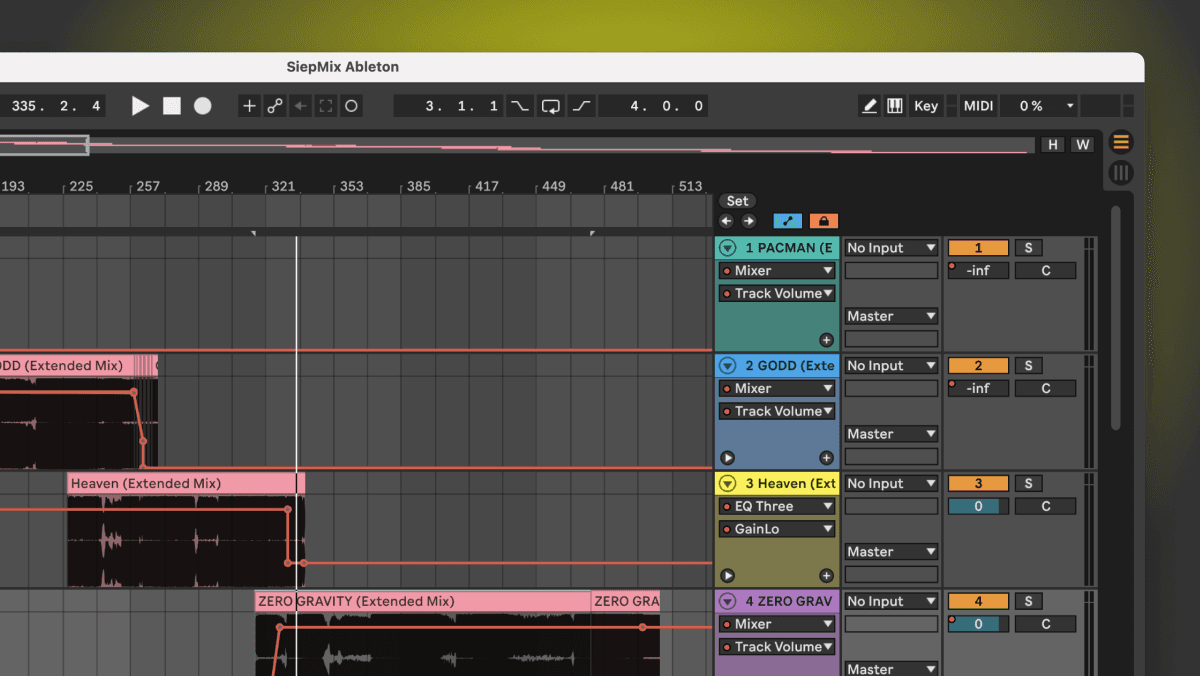
Task: Open PACMAN track Mixer device chooser
Action: pos(777,271)
